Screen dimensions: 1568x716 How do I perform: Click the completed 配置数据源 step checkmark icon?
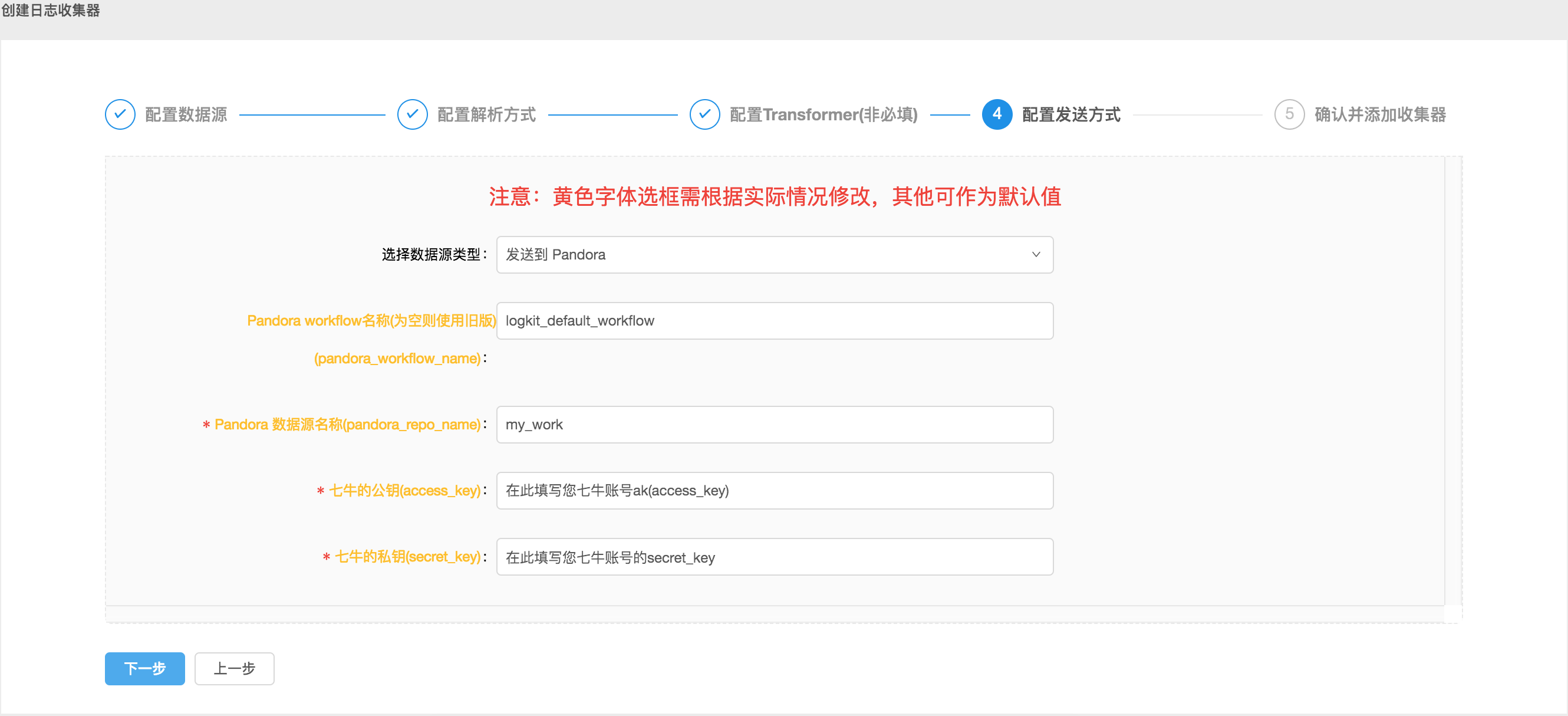click(120, 114)
